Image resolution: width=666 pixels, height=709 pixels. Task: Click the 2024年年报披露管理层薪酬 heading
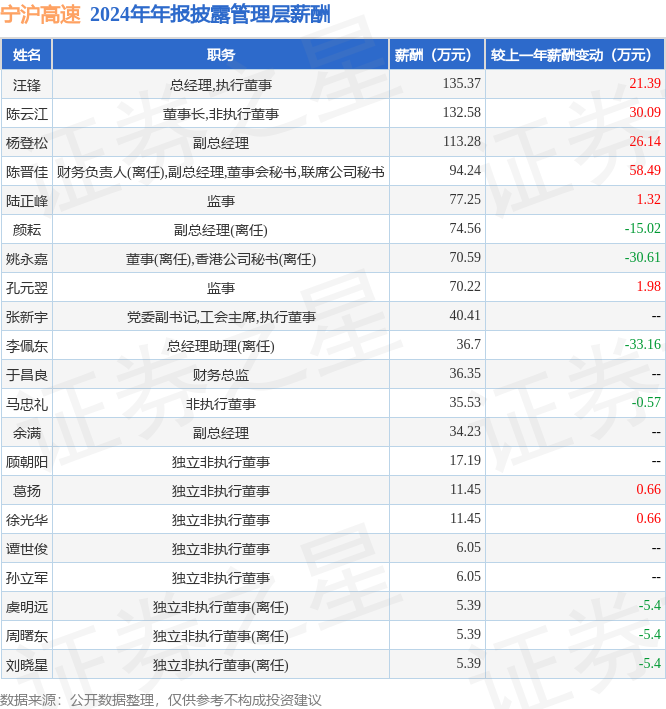(x=210, y=14)
